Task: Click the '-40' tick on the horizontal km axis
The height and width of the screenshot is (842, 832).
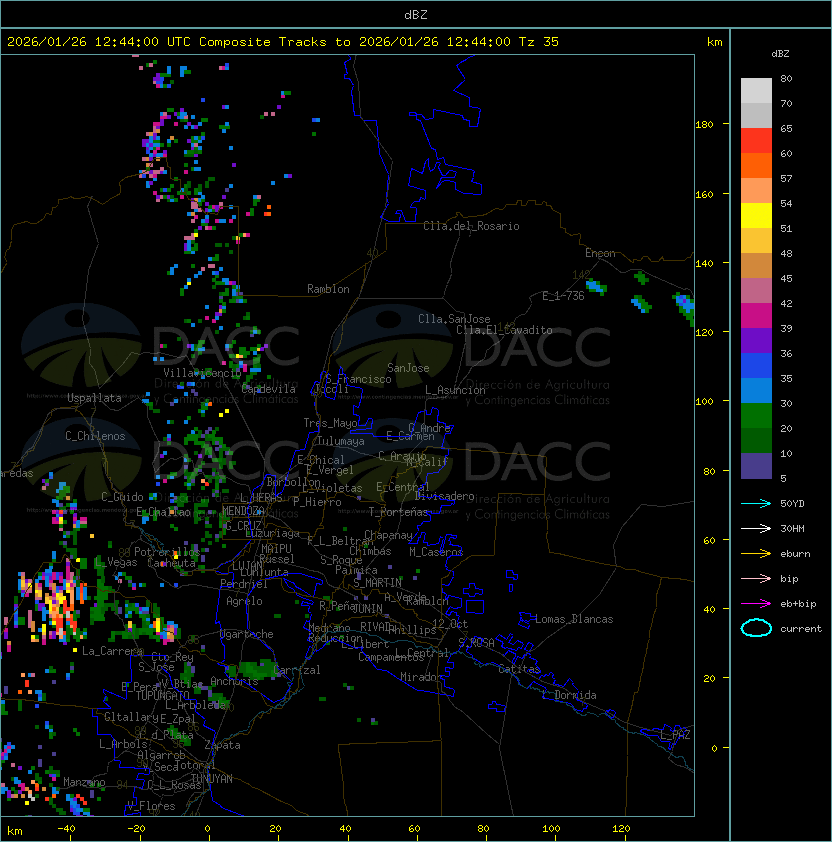Action: tap(67, 829)
